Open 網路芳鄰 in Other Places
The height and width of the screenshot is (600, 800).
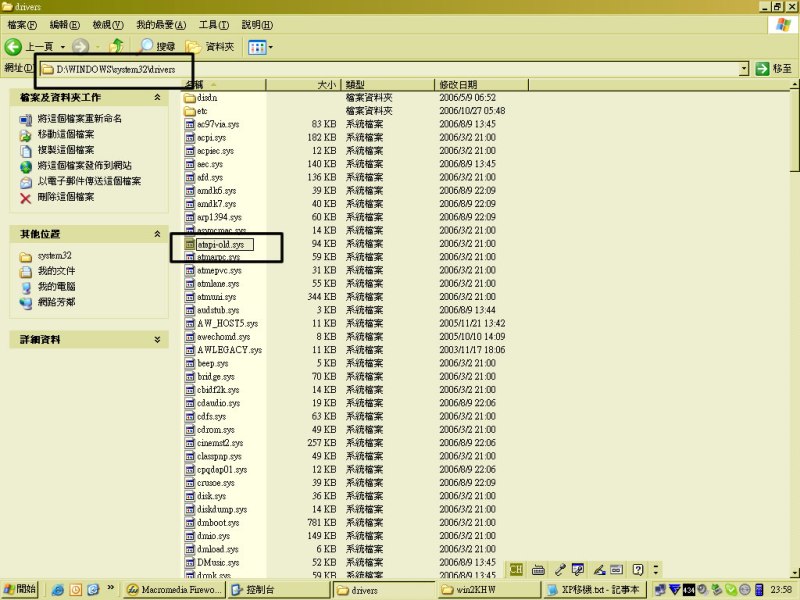(x=56, y=302)
